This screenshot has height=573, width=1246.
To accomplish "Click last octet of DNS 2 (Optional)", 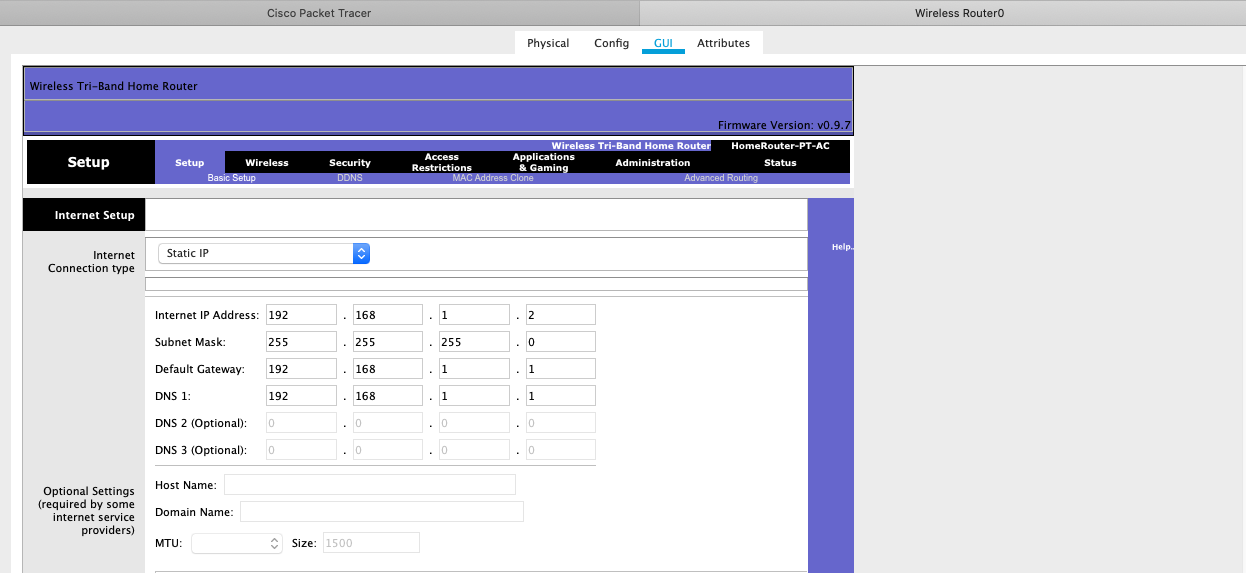I will tap(561, 422).
